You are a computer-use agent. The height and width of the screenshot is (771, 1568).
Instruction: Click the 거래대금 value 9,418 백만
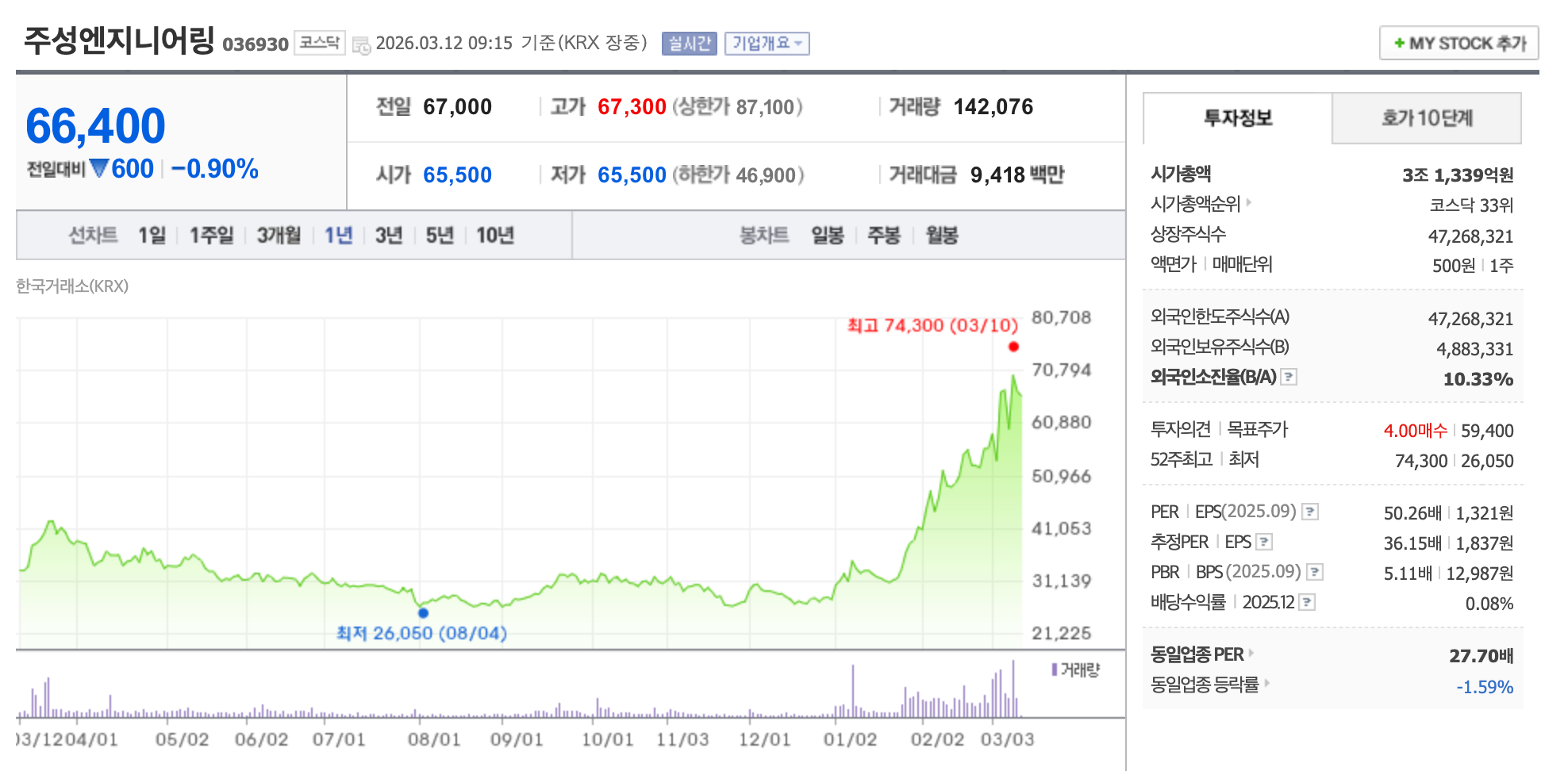coord(1017,175)
